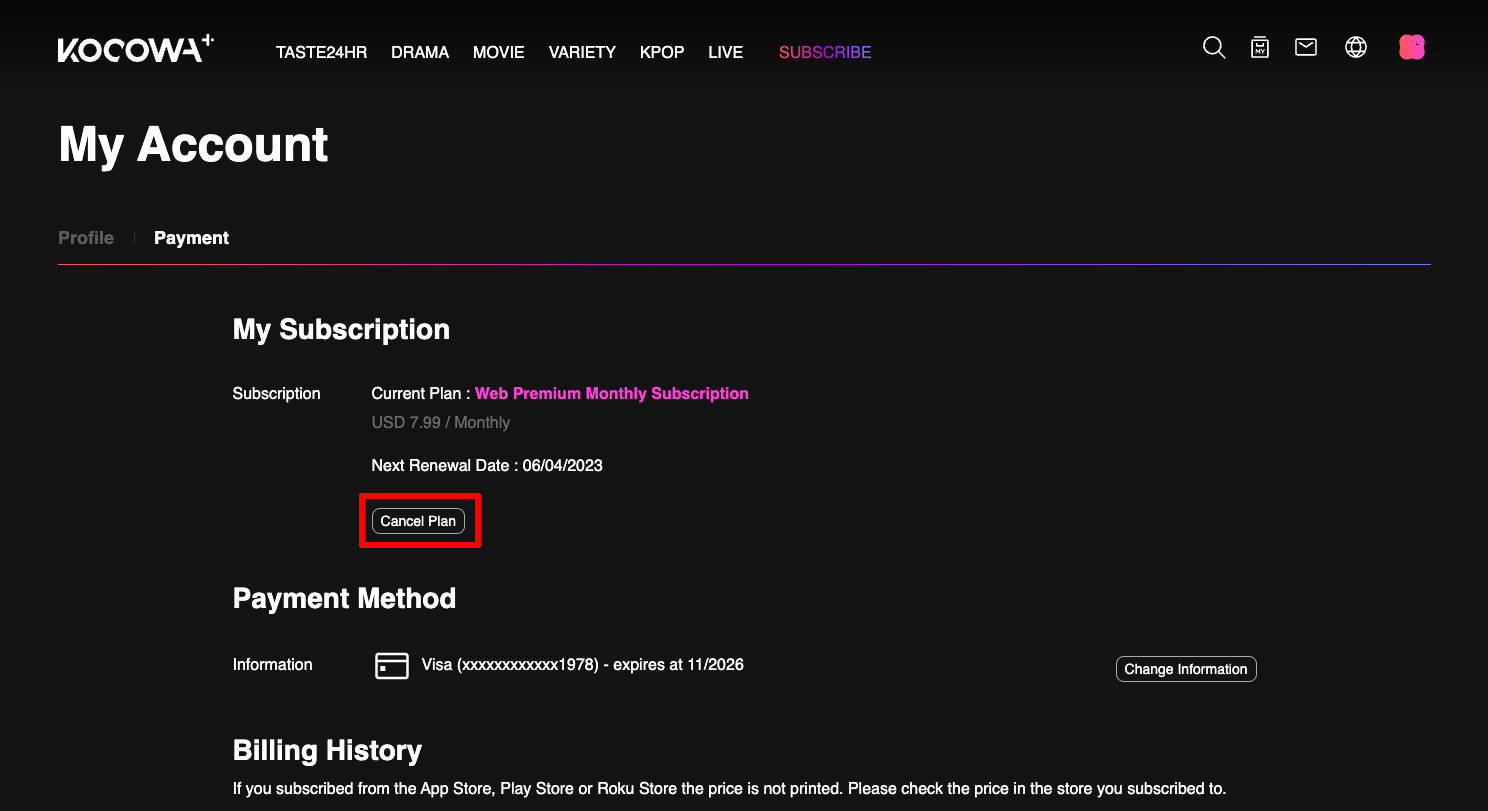The height and width of the screenshot is (811, 1488).
Task: Open the LIVE menu item
Action: click(725, 52)
